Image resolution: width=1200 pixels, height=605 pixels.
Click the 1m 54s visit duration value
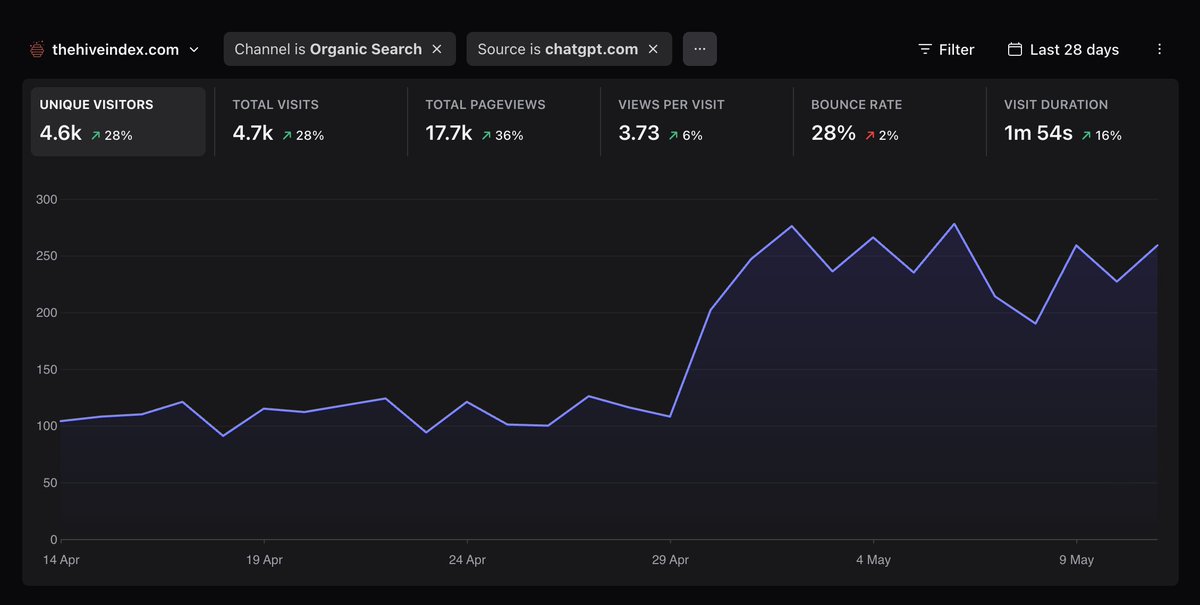pos(1039,132)
